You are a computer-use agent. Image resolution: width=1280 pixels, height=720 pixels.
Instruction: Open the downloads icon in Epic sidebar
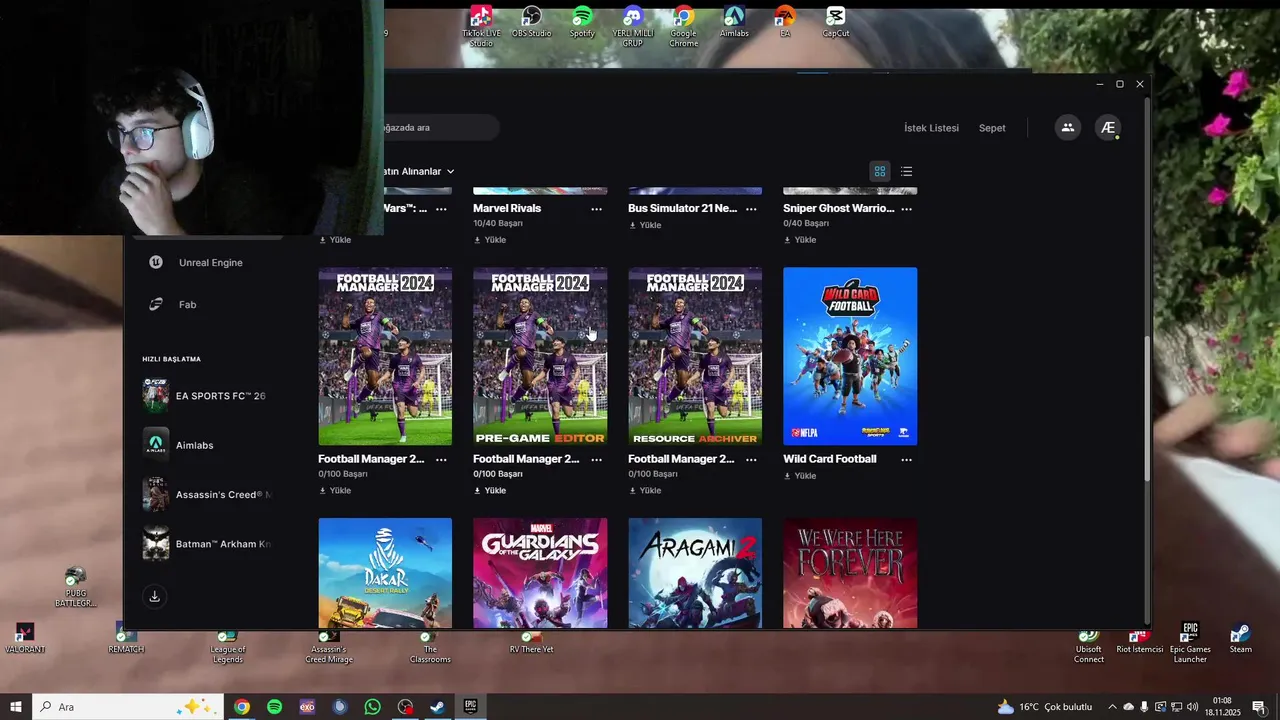155,596
